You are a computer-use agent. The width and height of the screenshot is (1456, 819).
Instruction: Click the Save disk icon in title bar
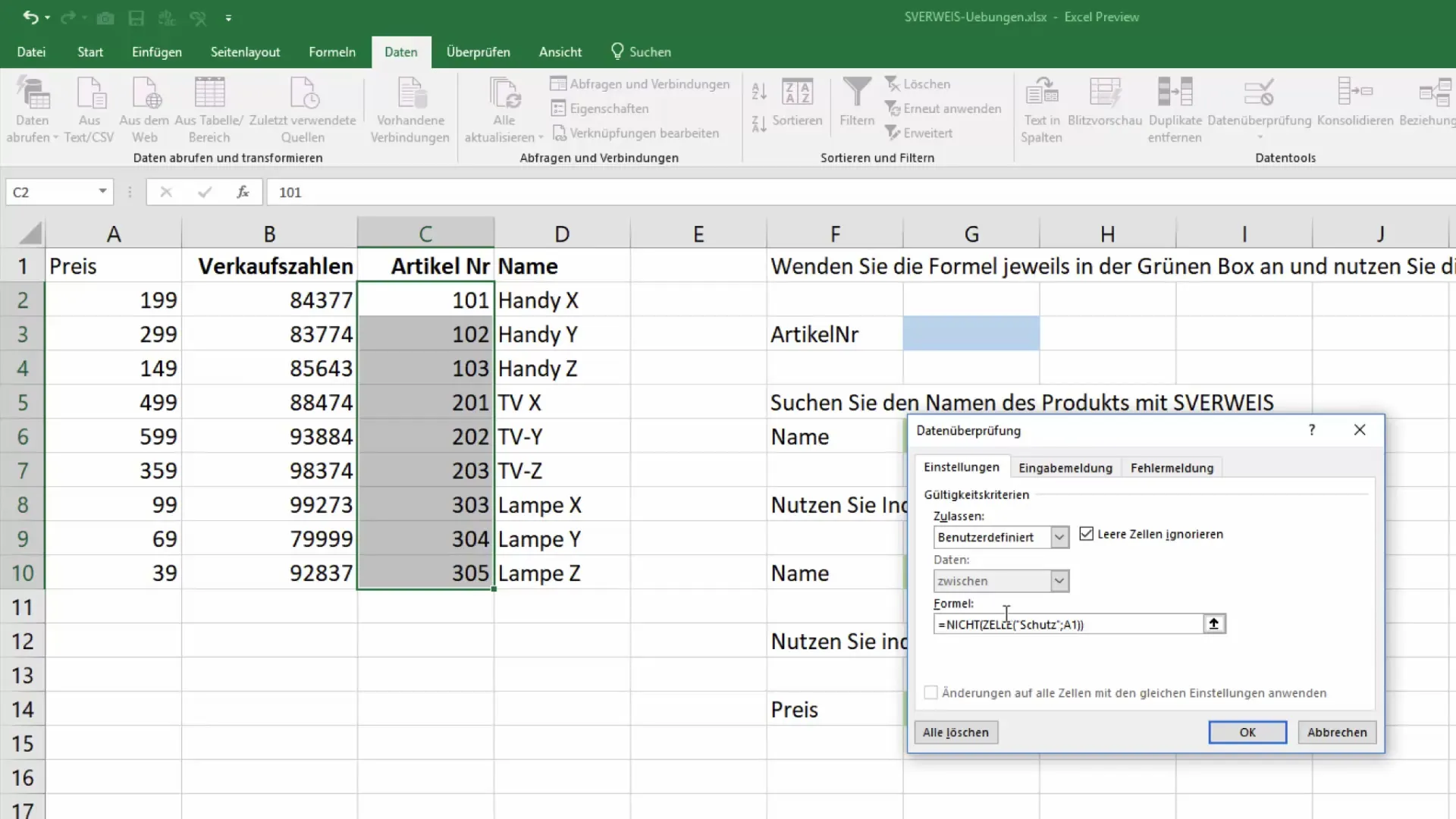pos(136,17)
